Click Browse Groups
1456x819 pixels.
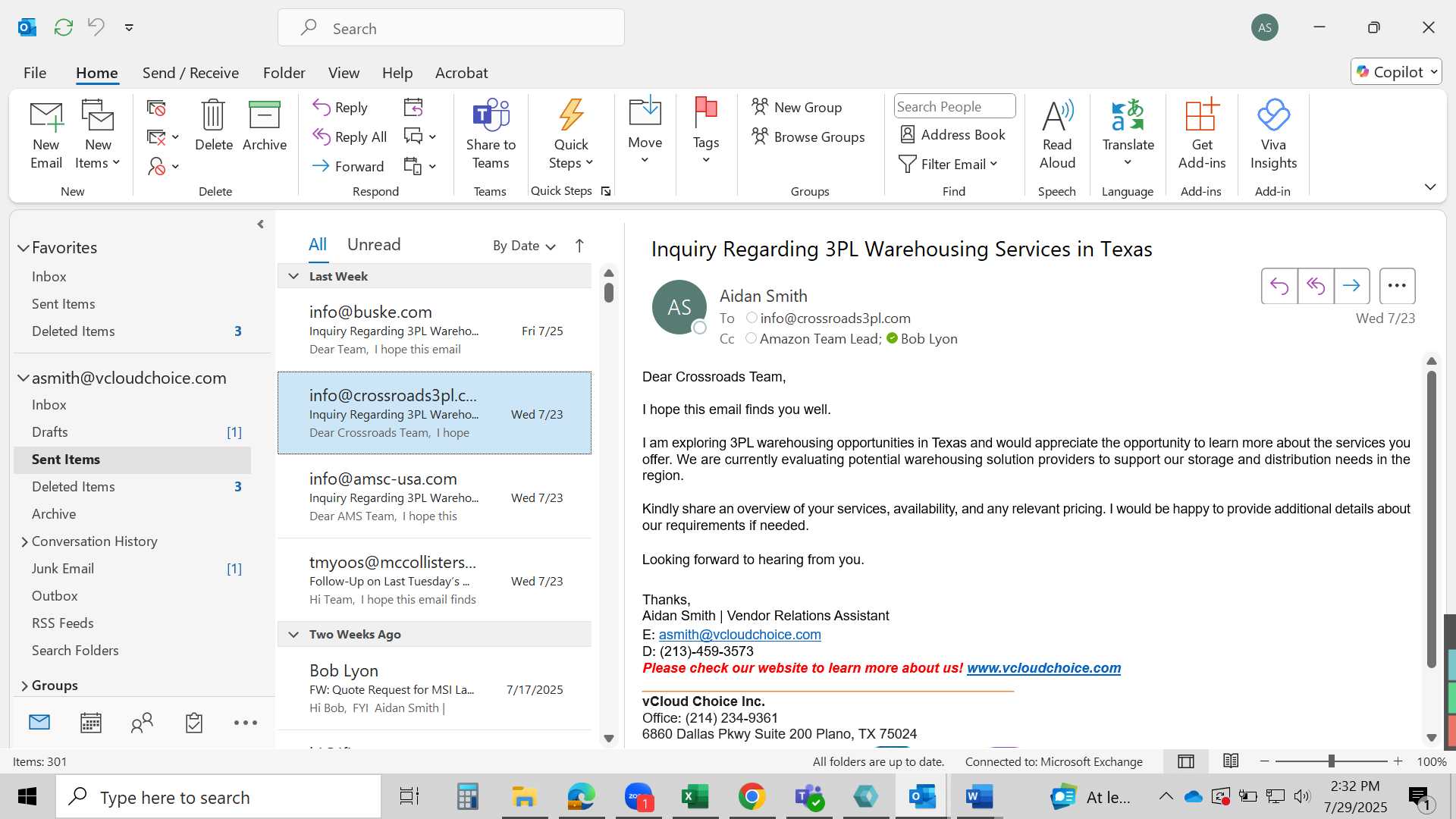click(808, 136)
